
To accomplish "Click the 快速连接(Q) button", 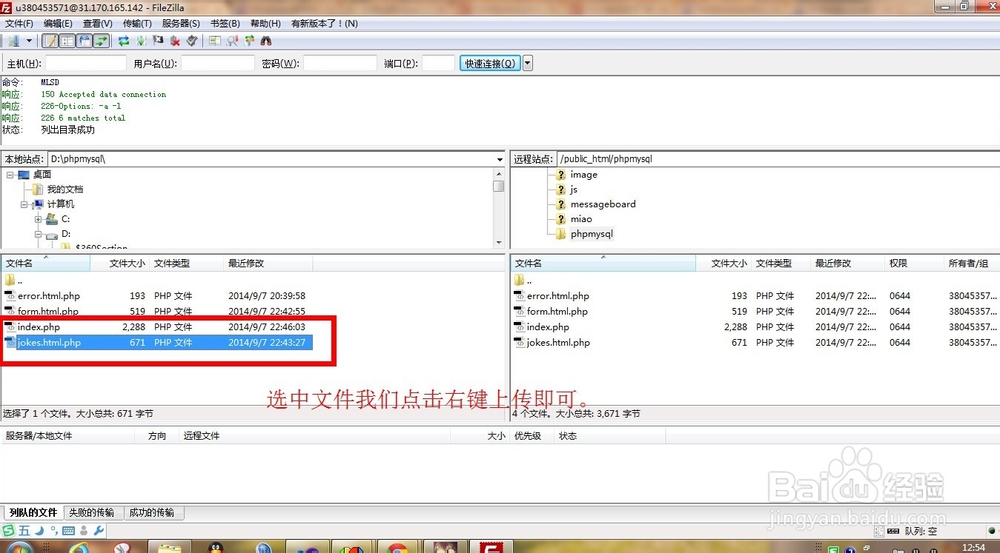I will point(490,63).
